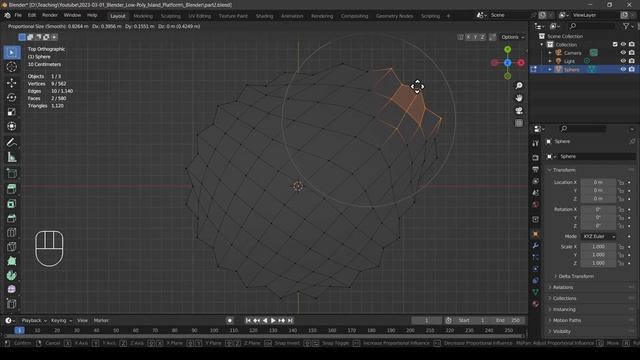This screenshot has width=640, height=360.
Task: Open the Playback menu in timeline
Action: [x=34, y=320]
